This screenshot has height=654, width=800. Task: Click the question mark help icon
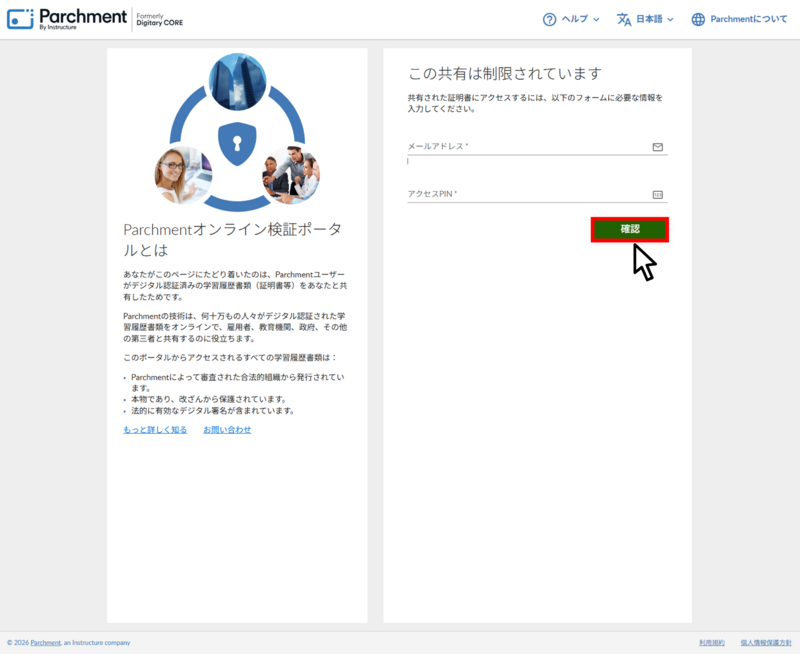[x=549, y=19]
